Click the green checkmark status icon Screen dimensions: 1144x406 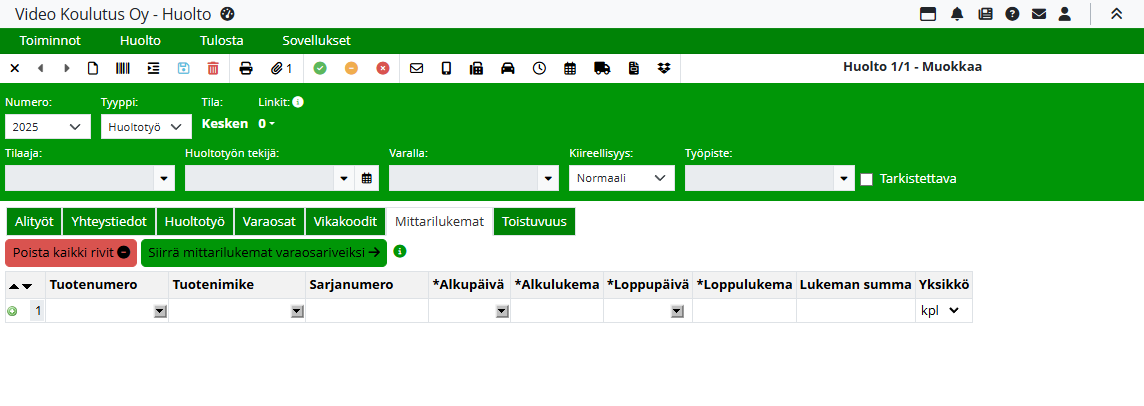(x=320, y=68)
